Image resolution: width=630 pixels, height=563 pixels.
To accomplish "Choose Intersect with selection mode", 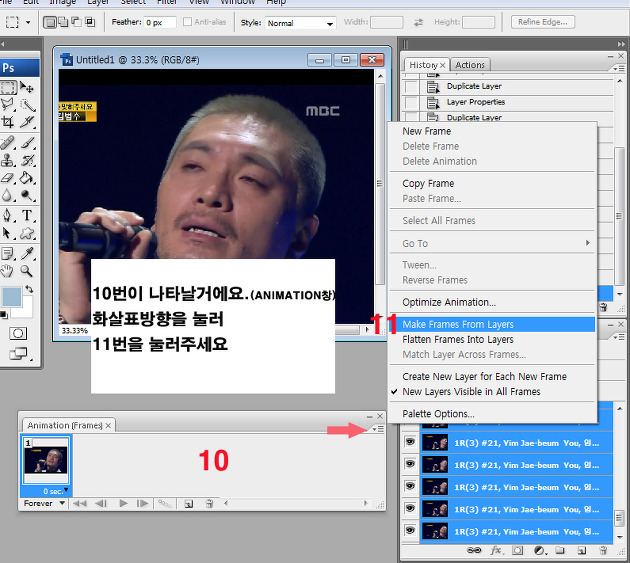I will [x=90, y=22].
